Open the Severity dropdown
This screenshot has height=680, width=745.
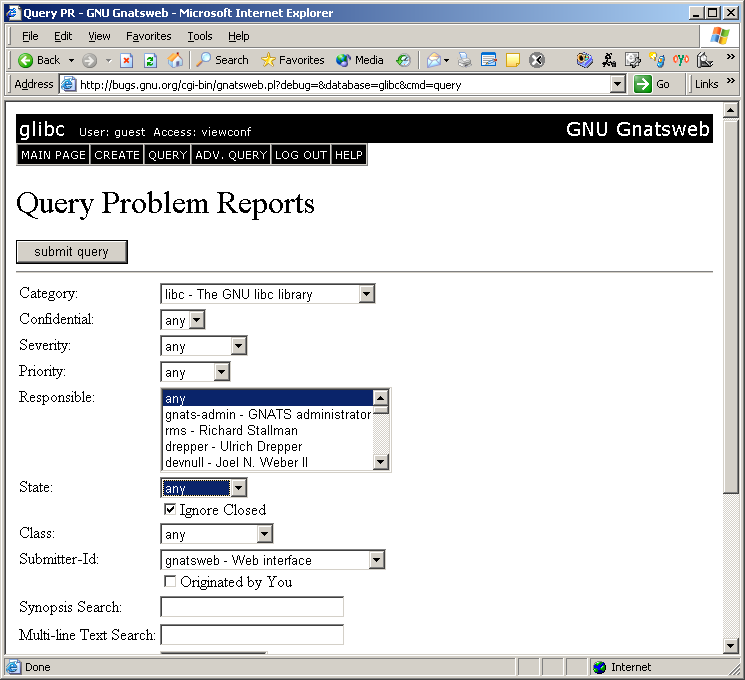pyautogui.click(x=204, y=346)
